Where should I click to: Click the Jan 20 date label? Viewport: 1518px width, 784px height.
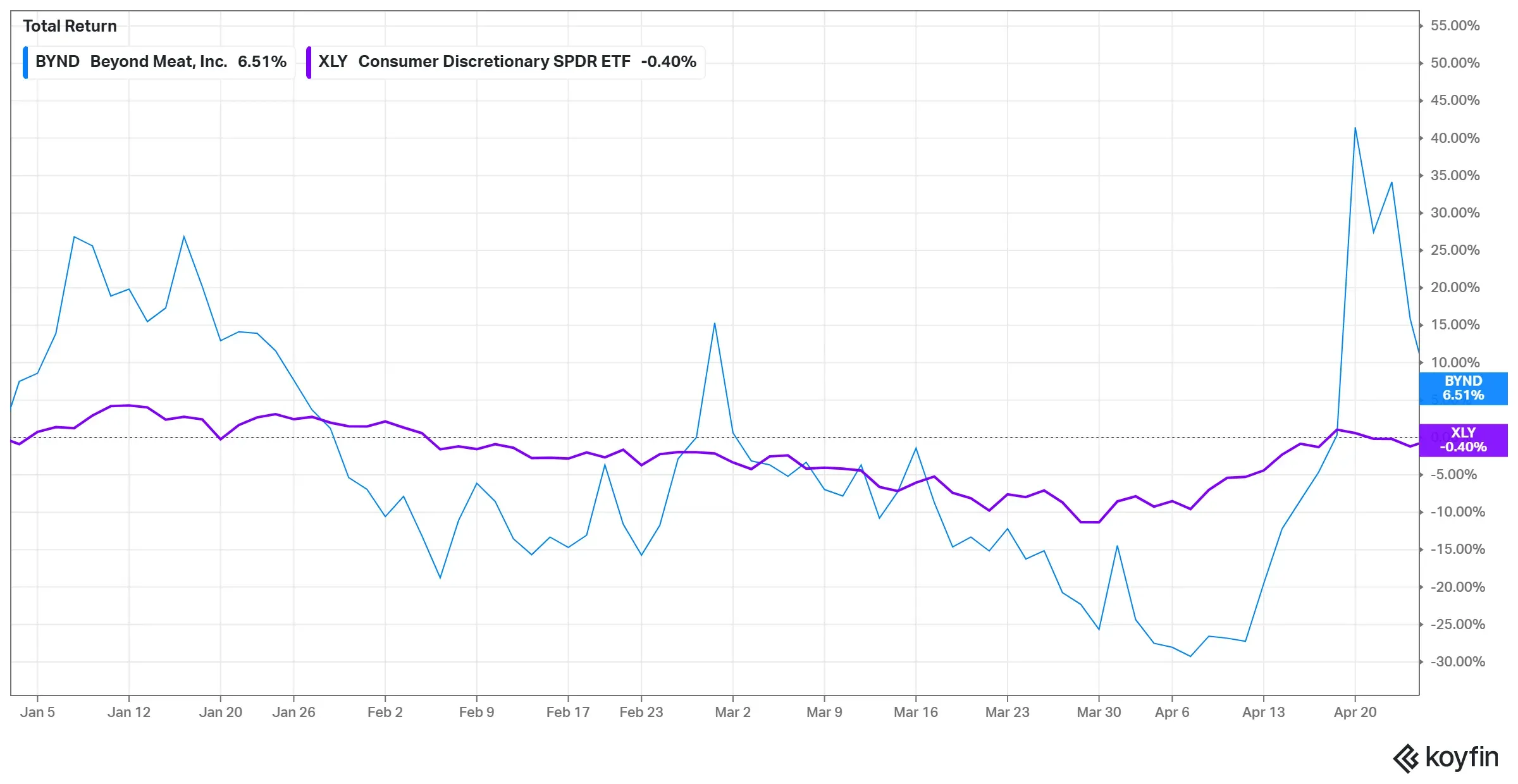pos(221,712)
